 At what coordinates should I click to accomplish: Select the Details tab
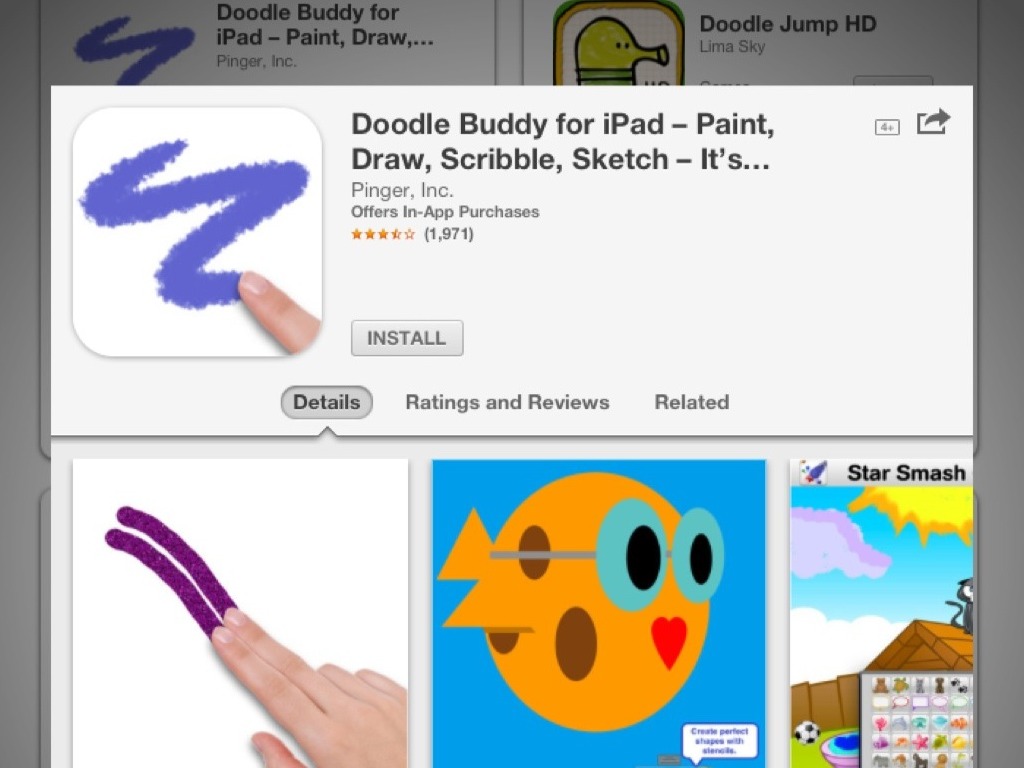[327, 402]
